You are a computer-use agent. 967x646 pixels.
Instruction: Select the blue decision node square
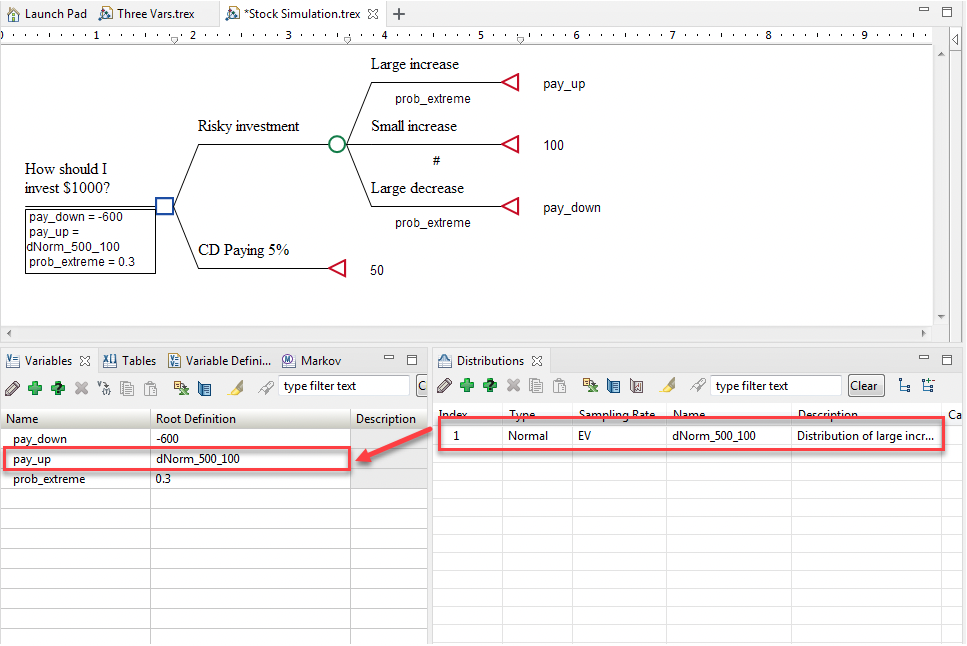pyautogui.click(x=165, y=206)
